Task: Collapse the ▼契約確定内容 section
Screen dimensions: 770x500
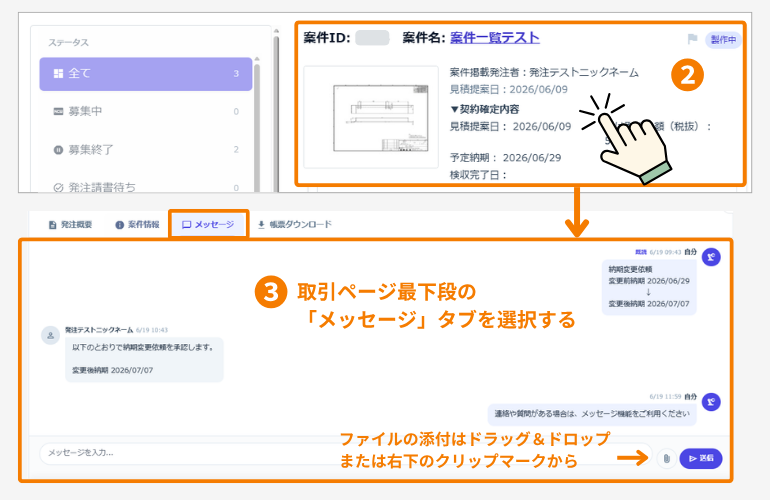Action: point(485,109)
